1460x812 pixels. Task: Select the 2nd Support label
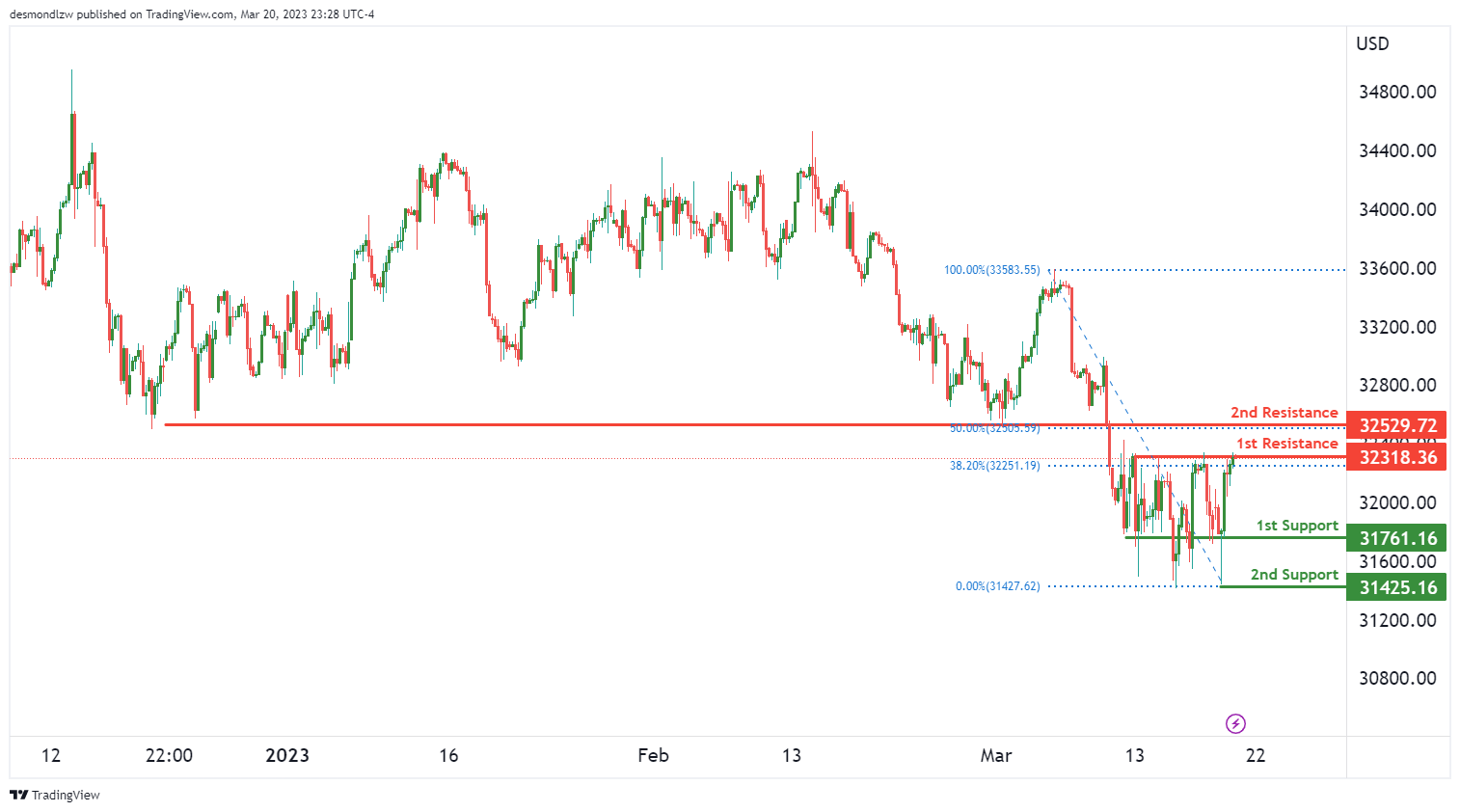1294,575
